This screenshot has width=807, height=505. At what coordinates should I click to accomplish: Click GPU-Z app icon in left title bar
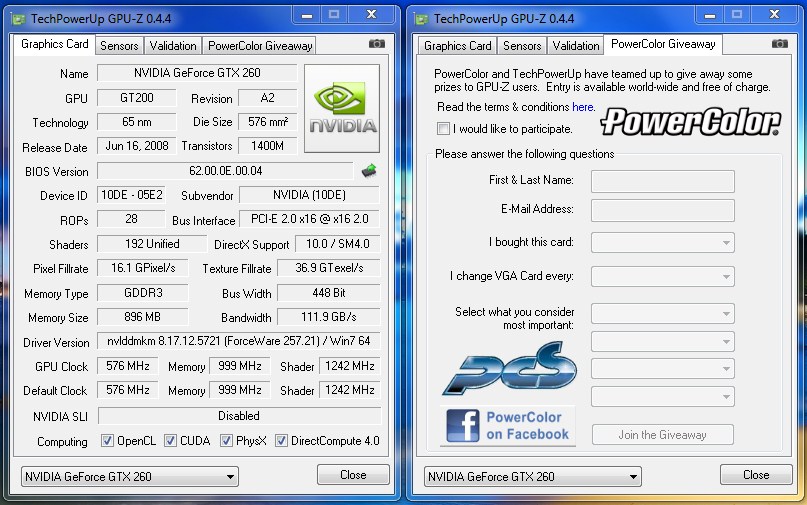pos(19,20)
